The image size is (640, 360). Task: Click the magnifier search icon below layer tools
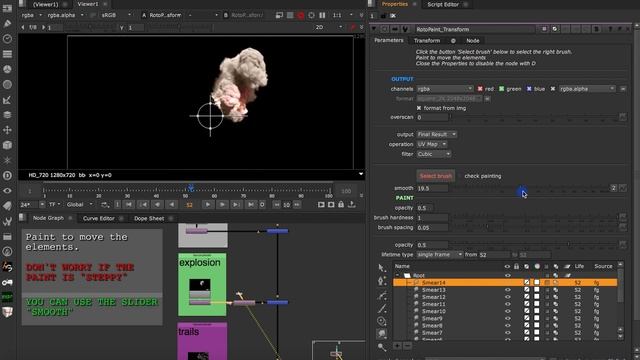coord(381,347)
